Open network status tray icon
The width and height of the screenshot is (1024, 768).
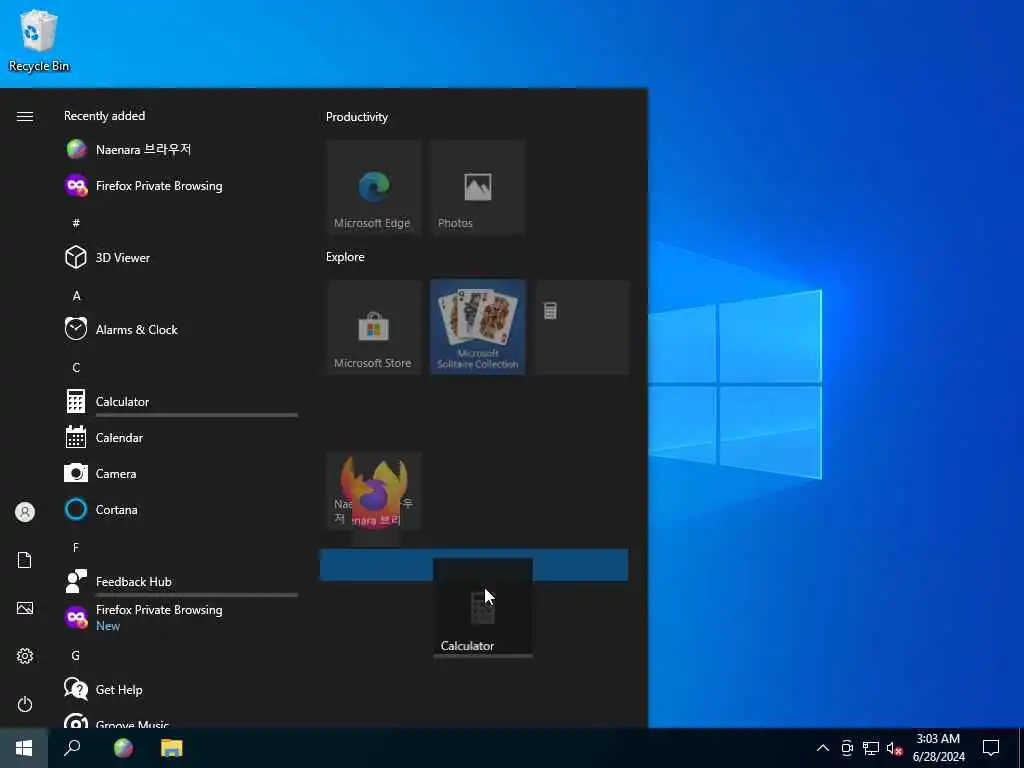871,748
